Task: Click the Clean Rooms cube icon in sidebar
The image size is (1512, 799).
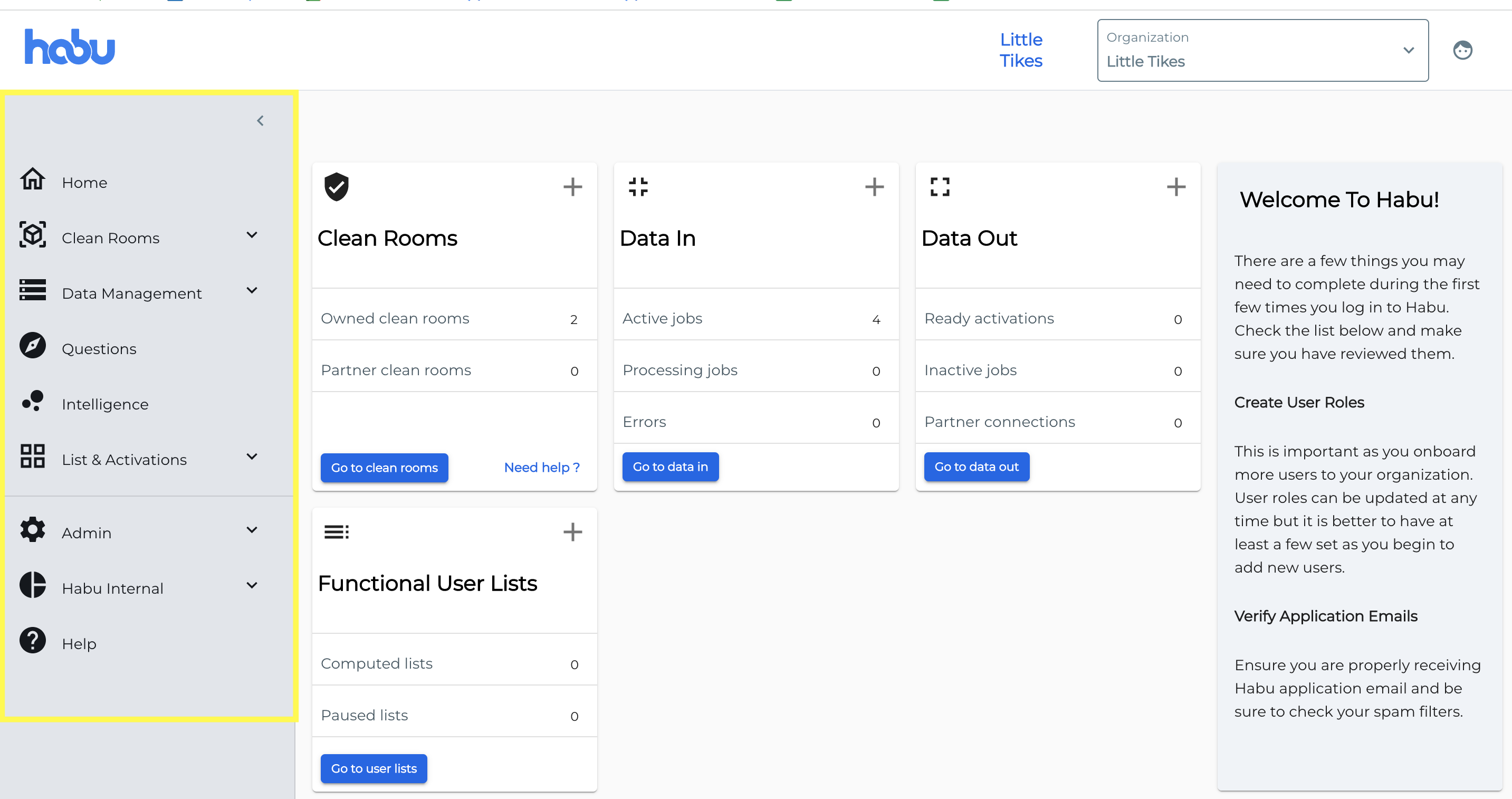Action: 32,235
